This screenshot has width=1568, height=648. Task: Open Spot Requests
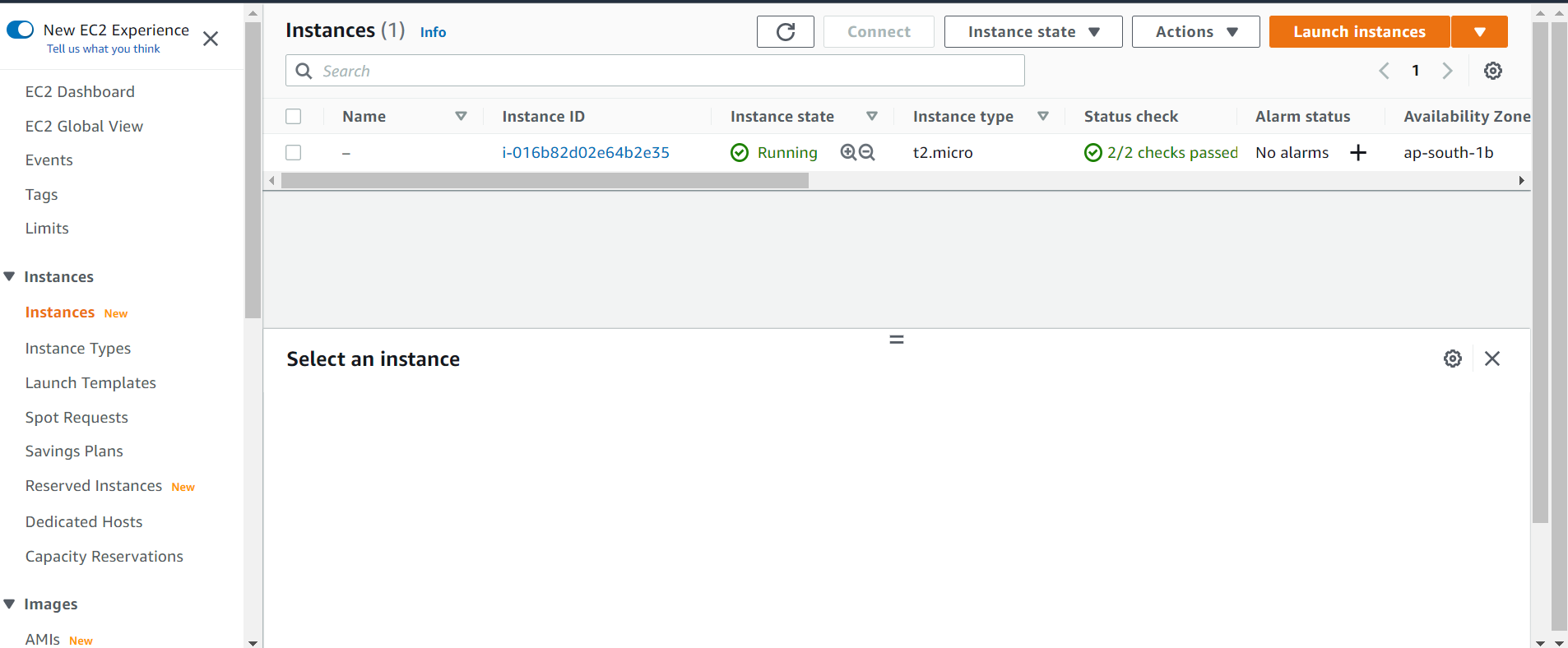(x=77, y=417)
